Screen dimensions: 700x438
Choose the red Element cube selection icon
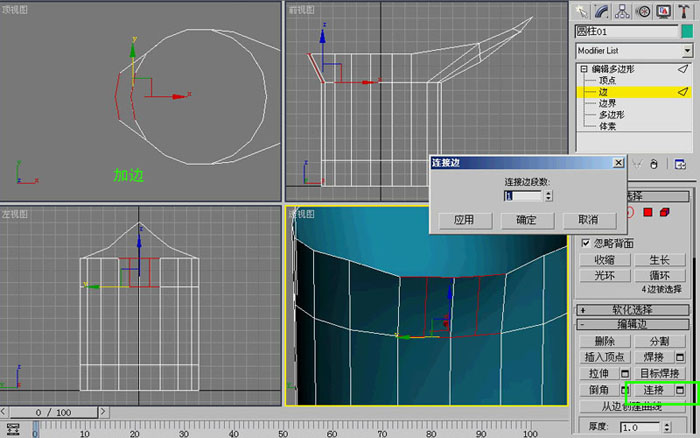(x=665, y=212)
